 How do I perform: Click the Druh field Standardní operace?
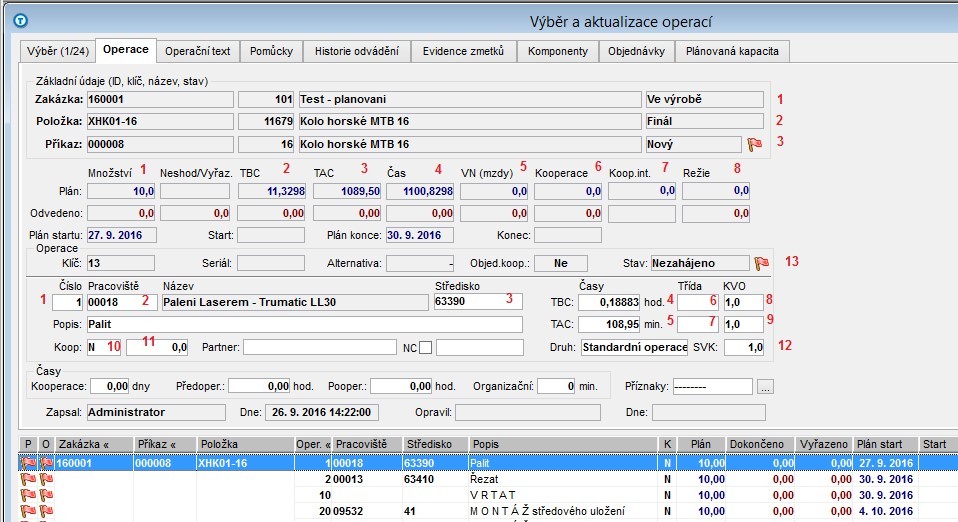coord(634,348)
